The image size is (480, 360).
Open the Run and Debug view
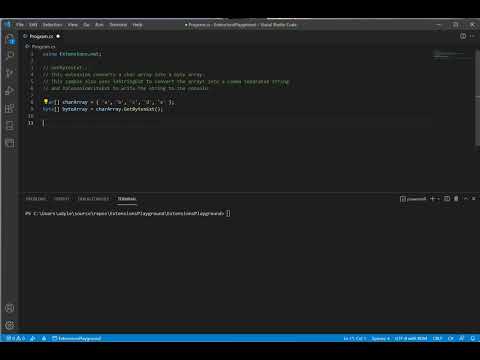coord(10,91)
